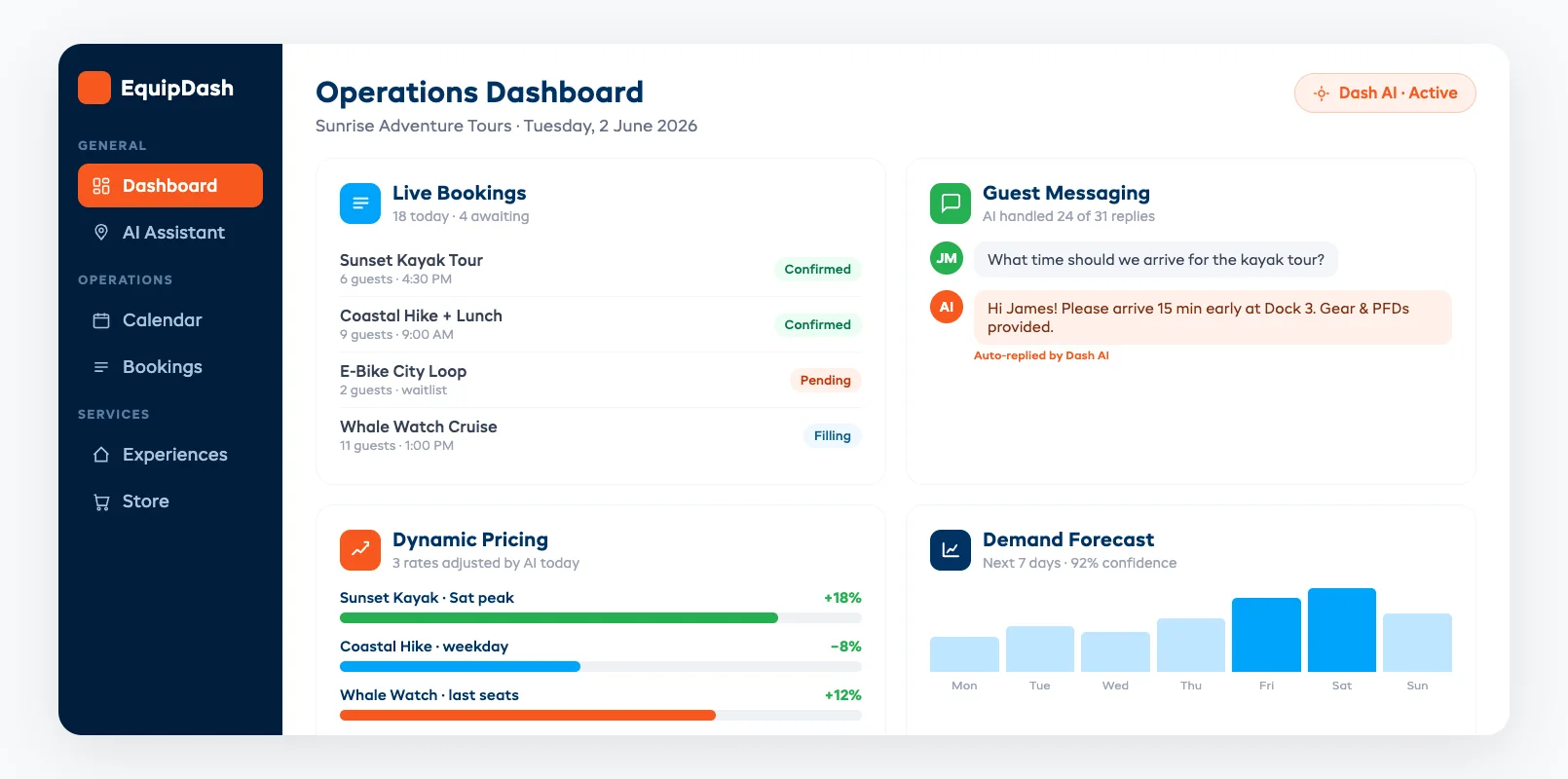The width and height of the screenshot is (1568, 779).
Task: Click the orange EquipDash logo square
Action: point(94,88)
